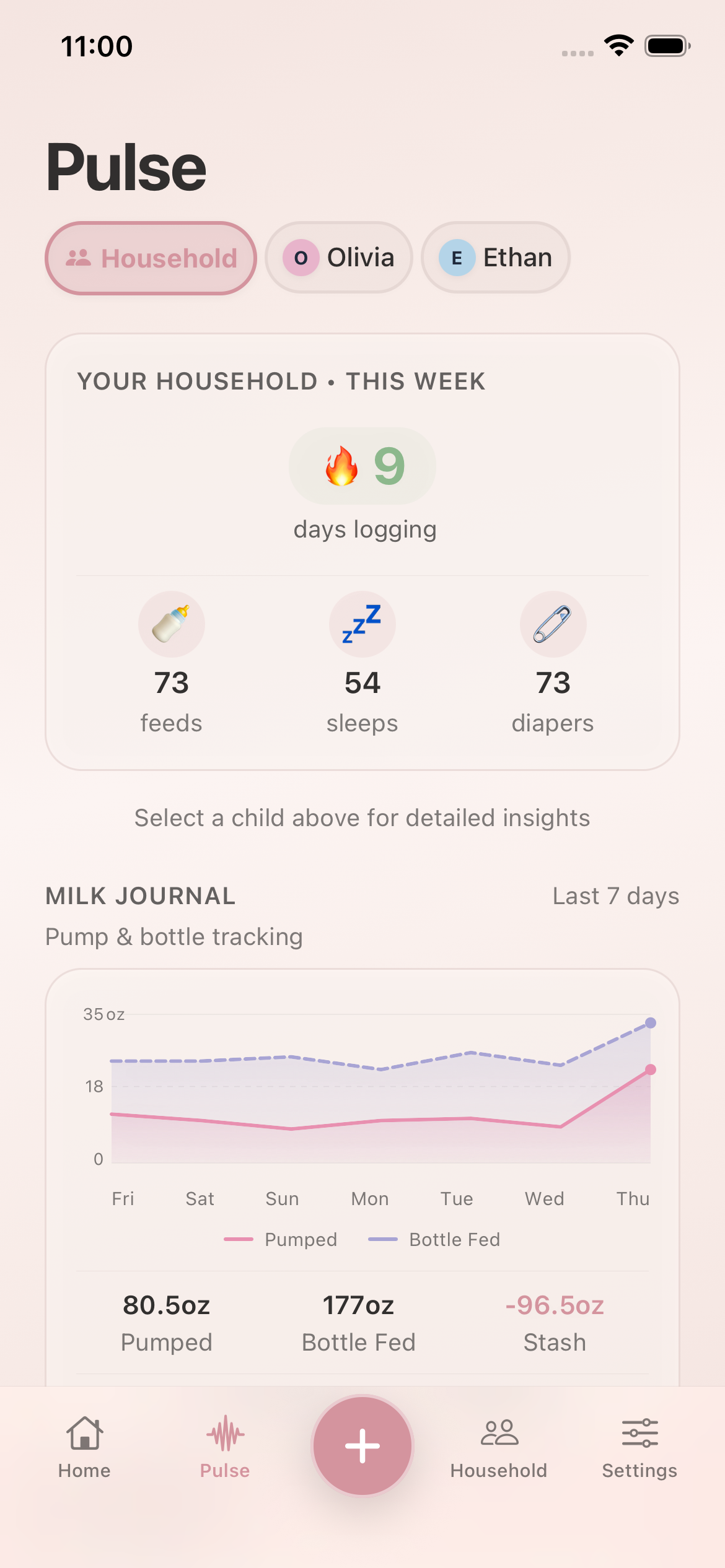Image resolution: width=725 pixels, height=1568 pixels.
Task: Open the Last 7 days range selector
Action: point(615,896)
